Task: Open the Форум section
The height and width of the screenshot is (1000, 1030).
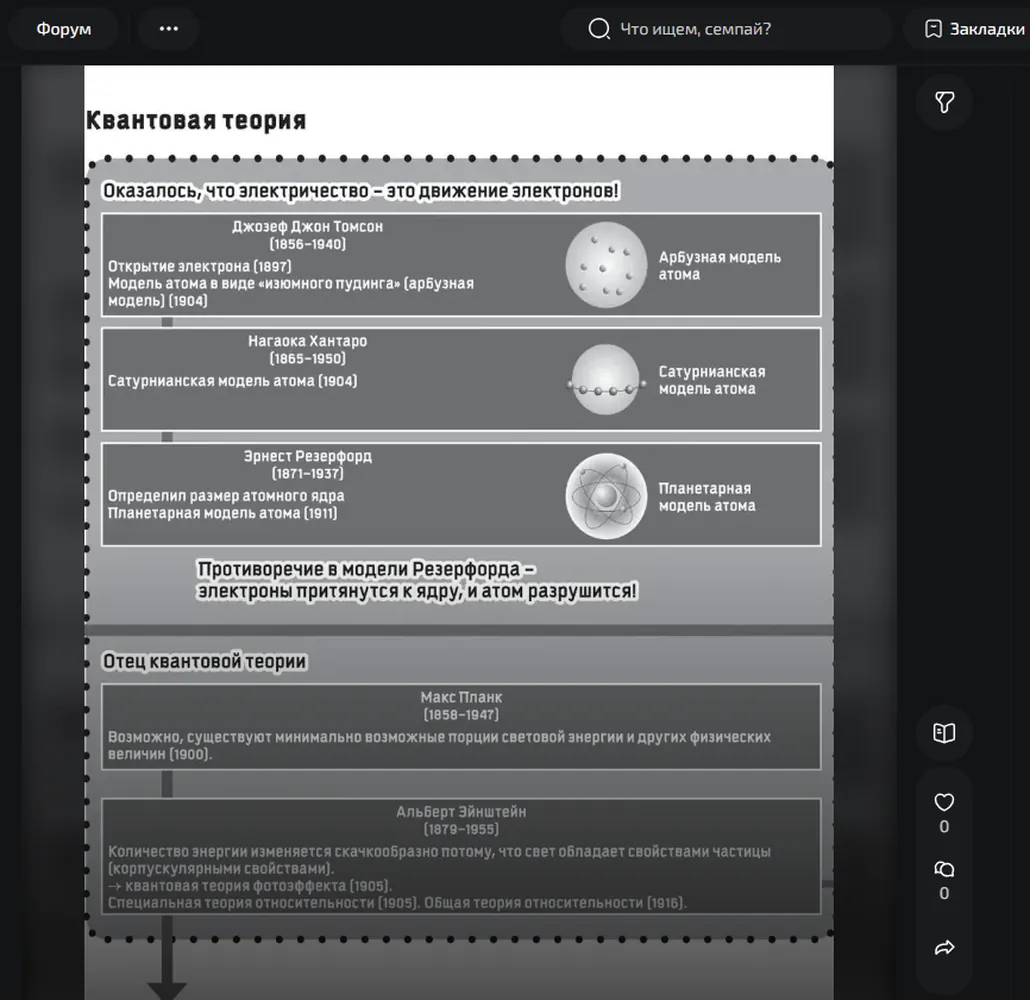Action: [x=64, y=29]
